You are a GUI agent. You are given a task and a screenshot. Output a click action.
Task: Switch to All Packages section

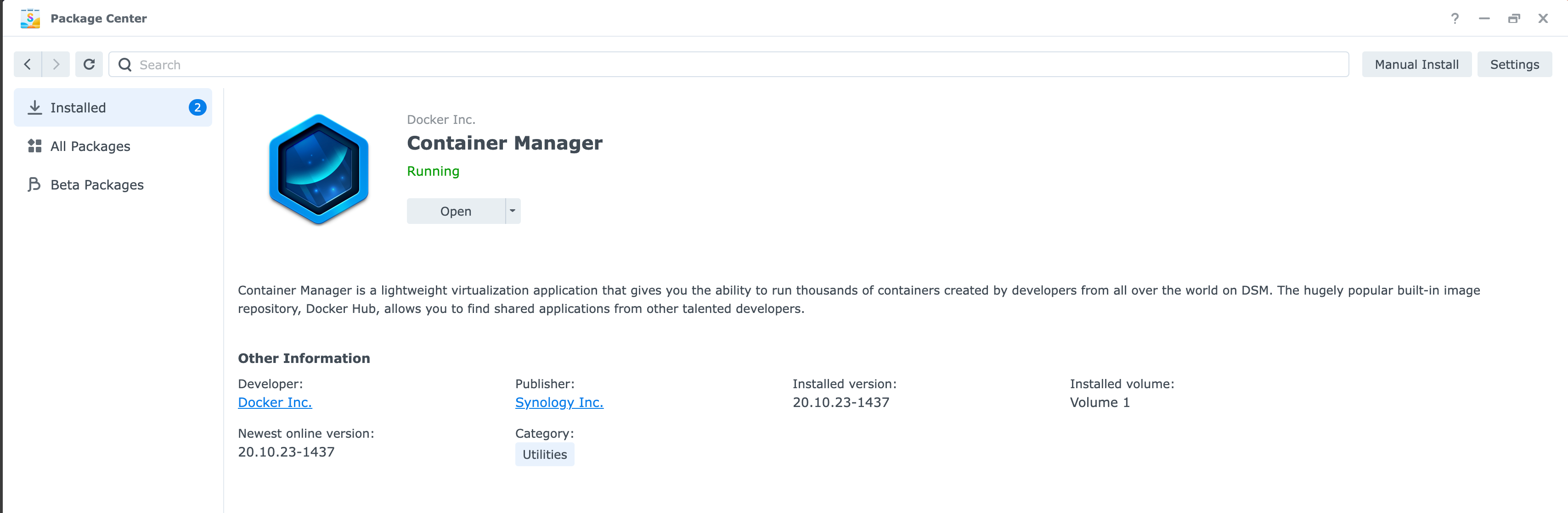click(90, 146)
